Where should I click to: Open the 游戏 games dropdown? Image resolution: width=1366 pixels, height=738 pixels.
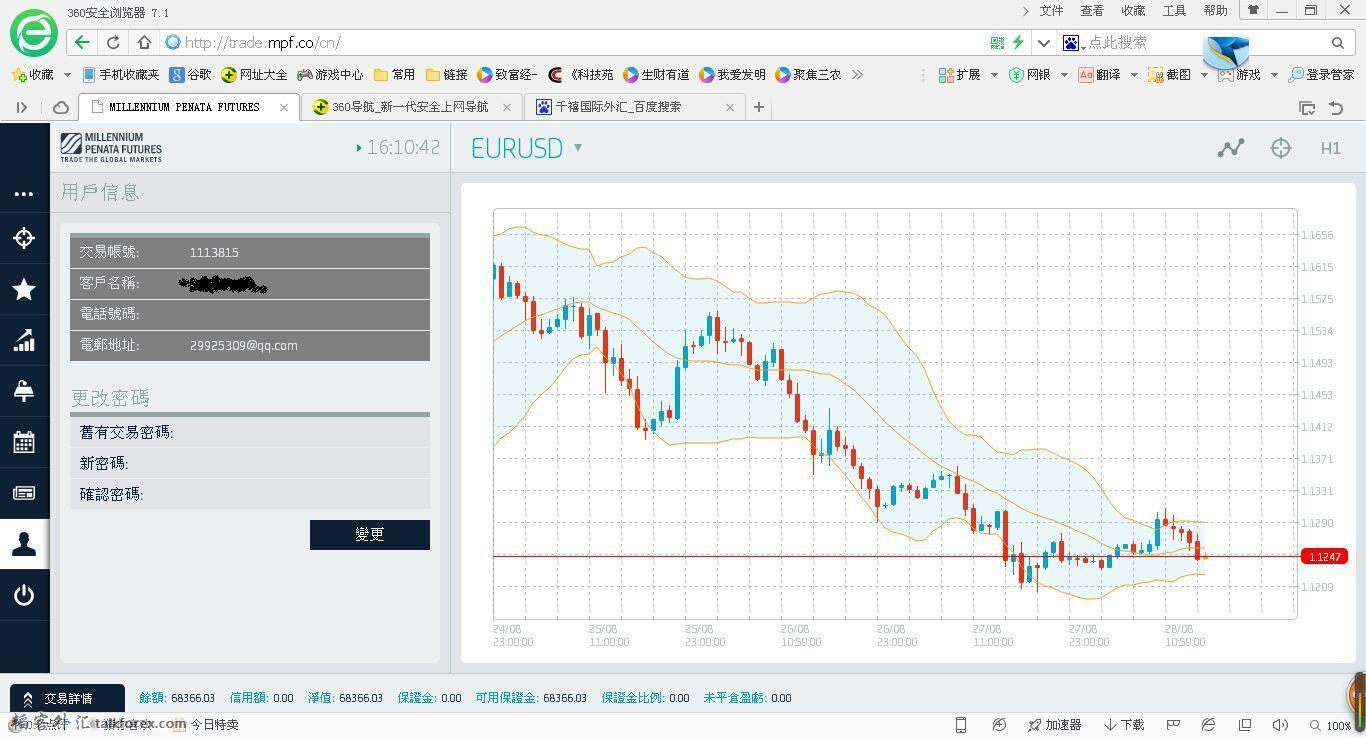pos(1246,75)
